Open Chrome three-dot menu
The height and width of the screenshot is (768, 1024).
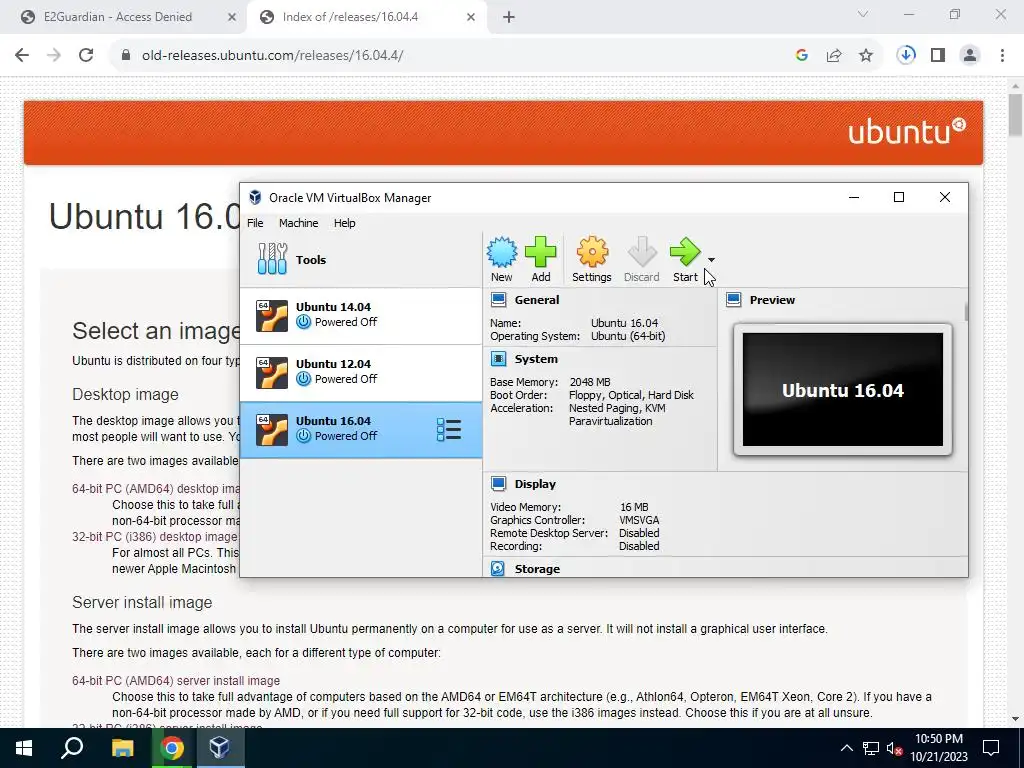(1002, 56)
